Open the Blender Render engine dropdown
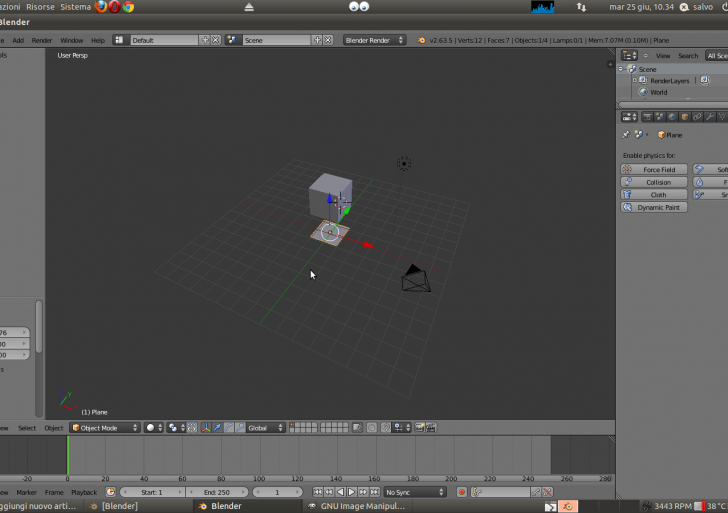 pyautogui.click(x=375, y=40)
